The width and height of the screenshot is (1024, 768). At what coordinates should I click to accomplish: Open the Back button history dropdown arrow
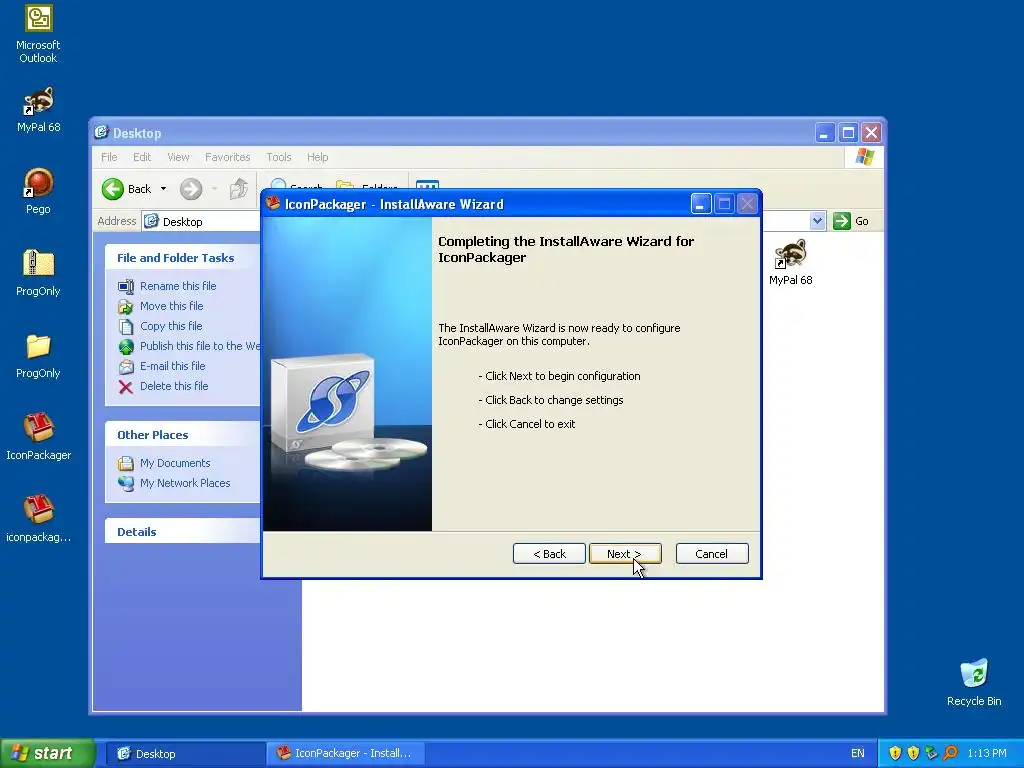click(x=163, y=189)
